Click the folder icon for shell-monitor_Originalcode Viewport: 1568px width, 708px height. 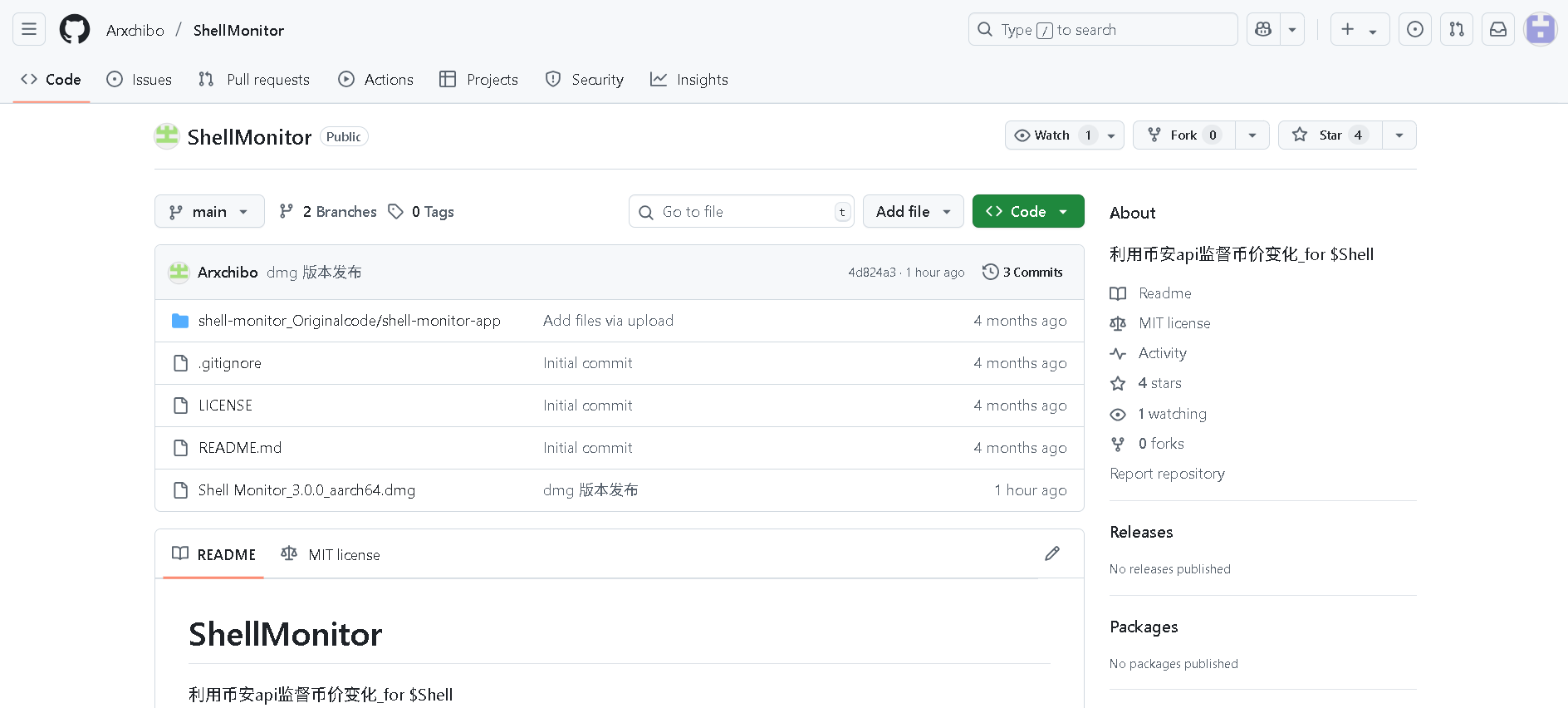180,321
